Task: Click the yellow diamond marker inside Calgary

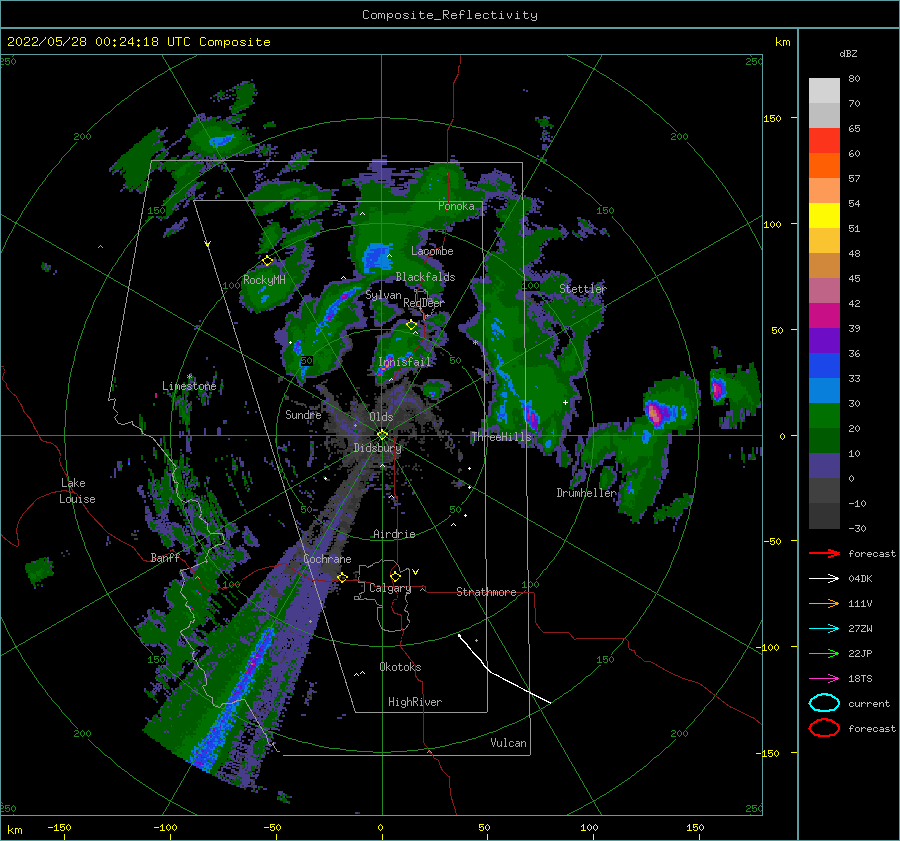Action: click(x=395, y=576)
